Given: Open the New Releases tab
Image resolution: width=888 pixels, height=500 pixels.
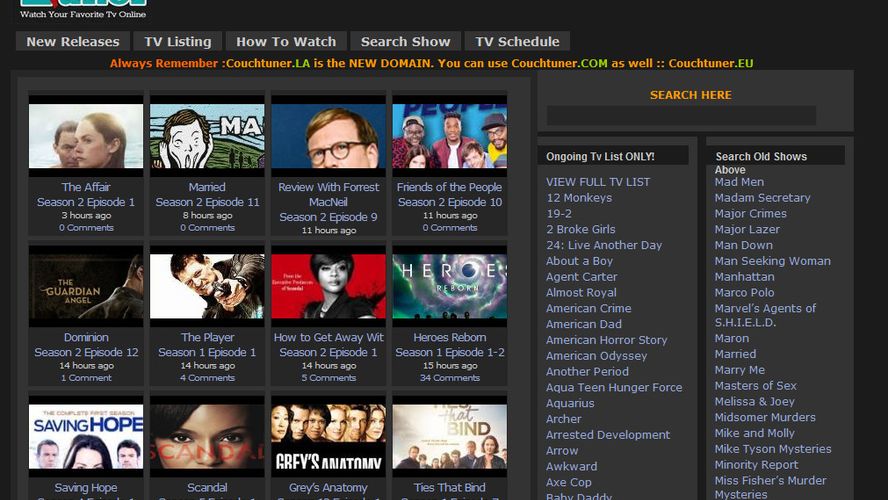Looking at the screenshot, I should coord(73,41).
